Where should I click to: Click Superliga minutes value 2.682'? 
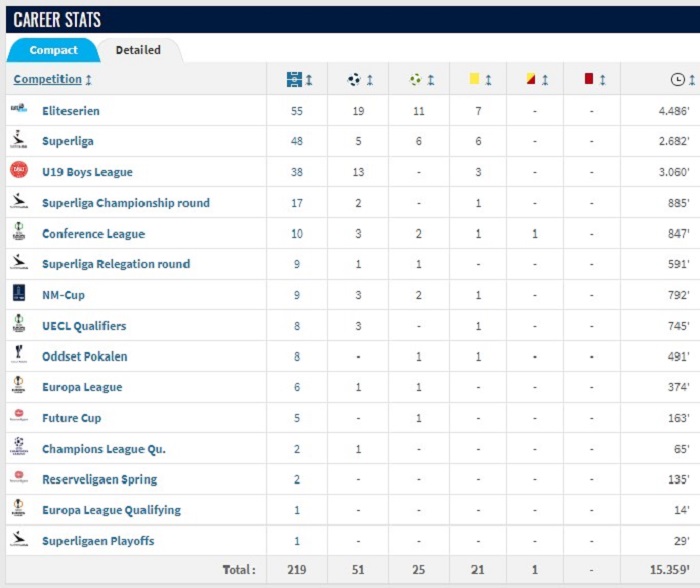[x=674, y=142]
